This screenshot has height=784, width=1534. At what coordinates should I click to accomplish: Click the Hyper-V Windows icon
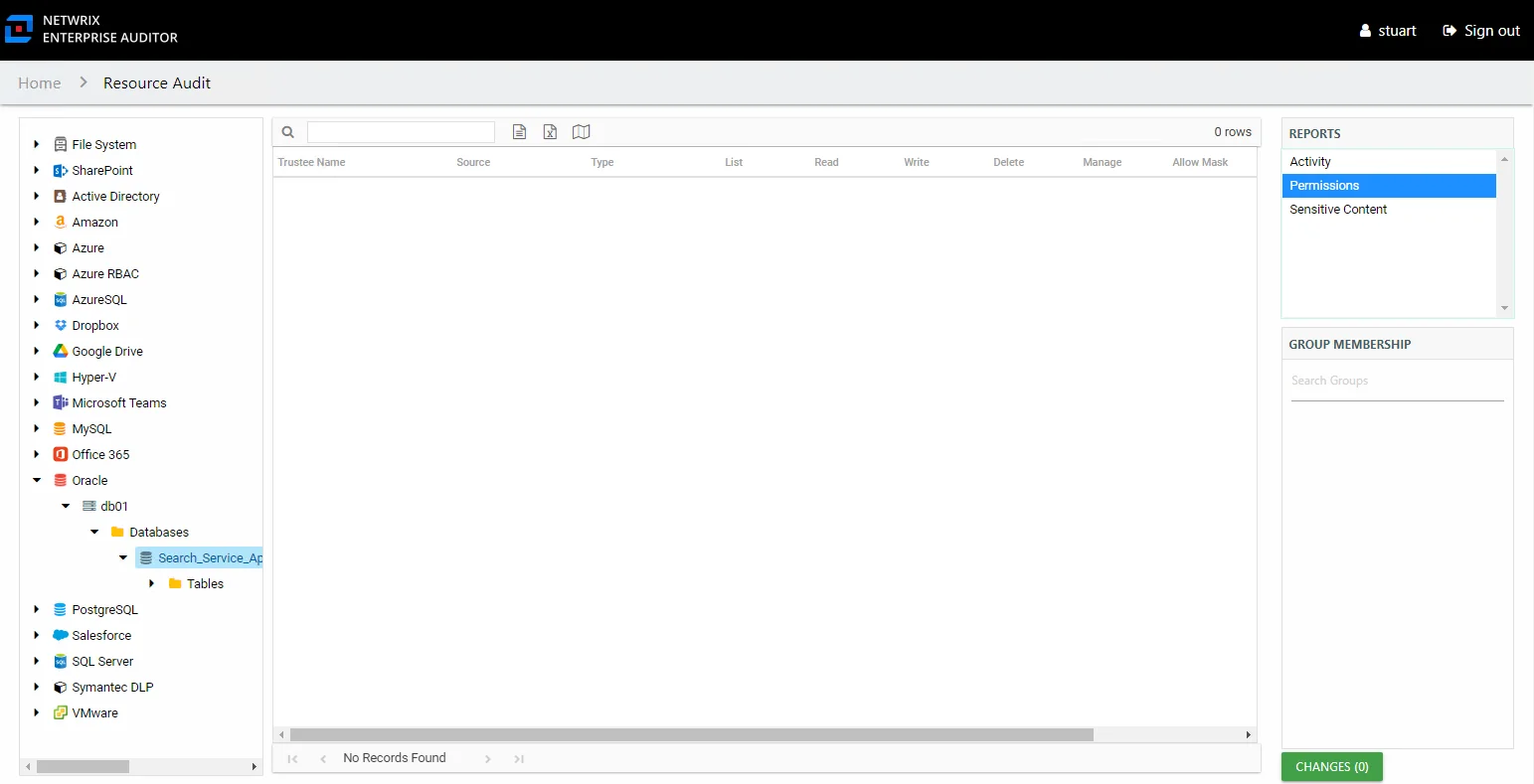tap(61, 377)
